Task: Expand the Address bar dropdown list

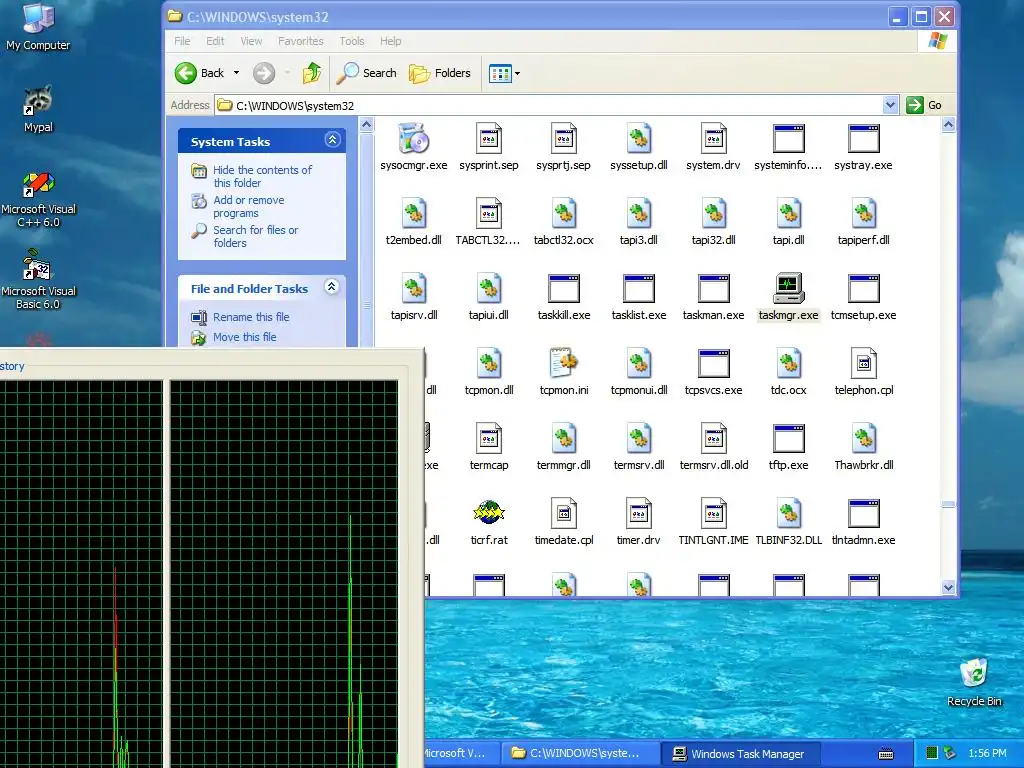Action: [890, 105]
